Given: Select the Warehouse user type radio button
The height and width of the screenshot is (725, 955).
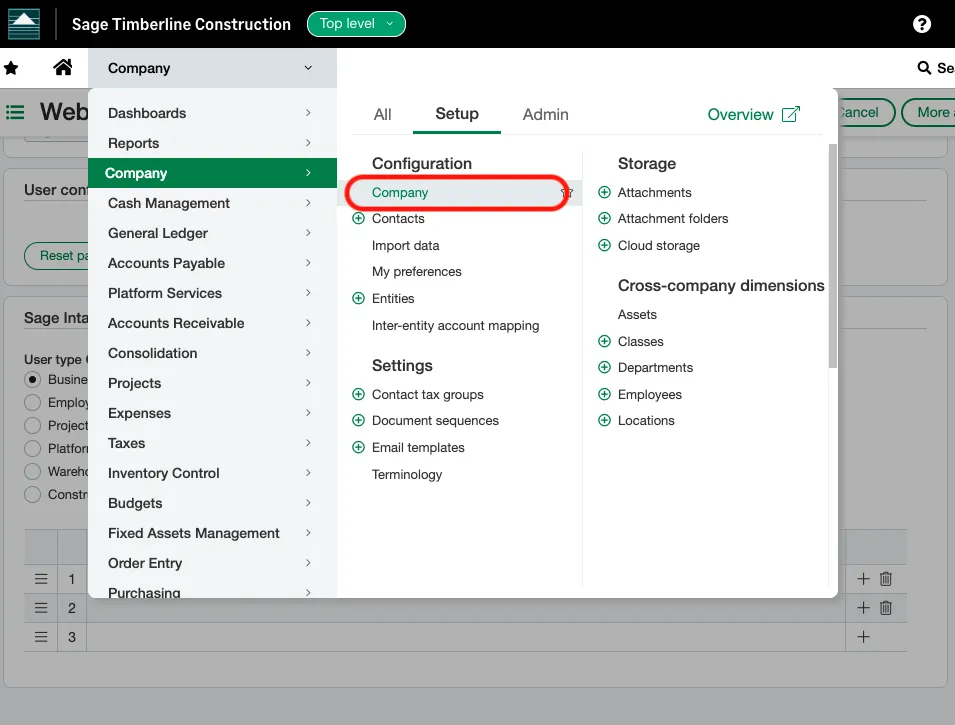Looking at the screenshot, I should point(32,472).
